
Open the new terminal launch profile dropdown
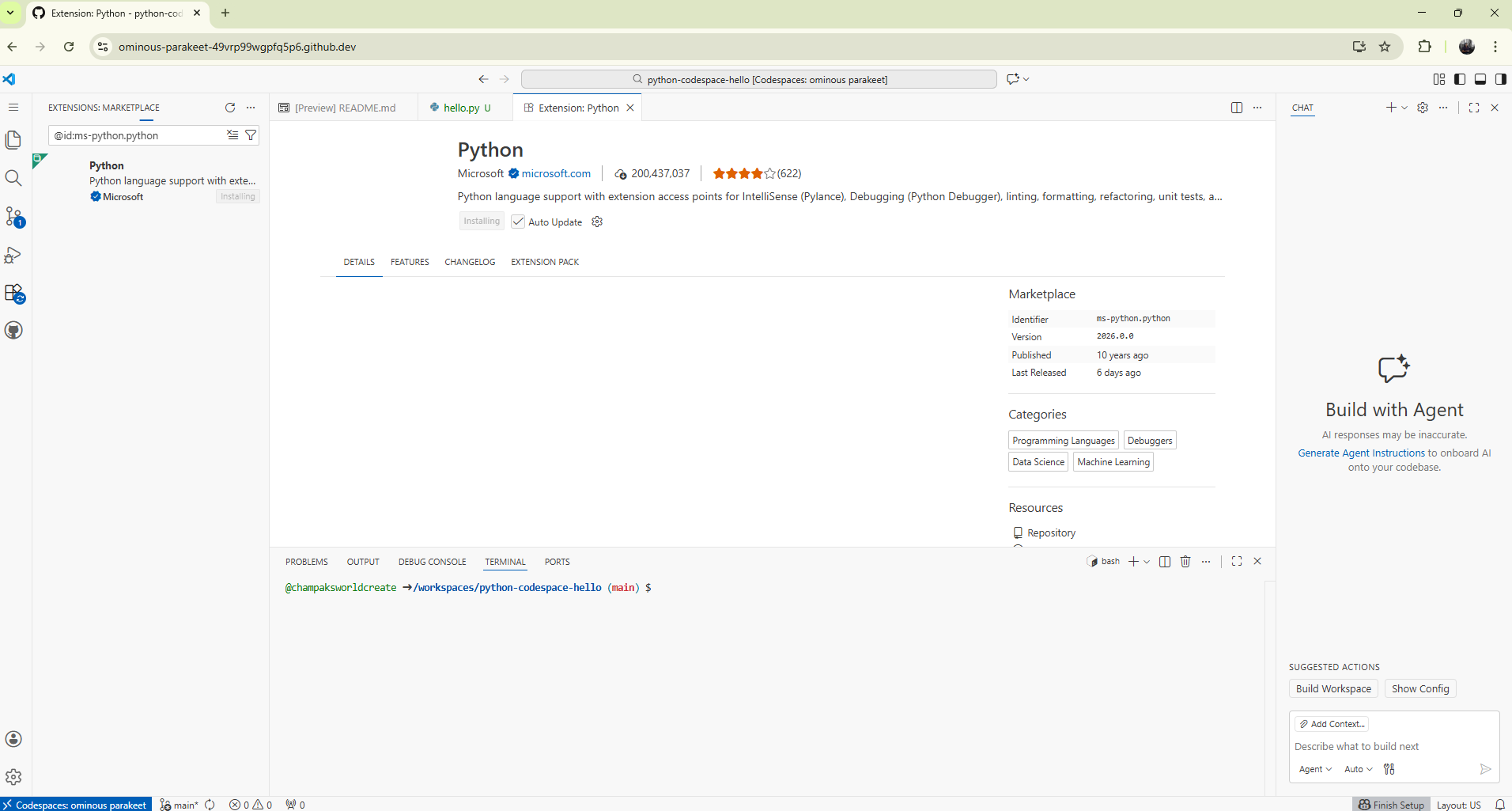tap(1147, 562)
